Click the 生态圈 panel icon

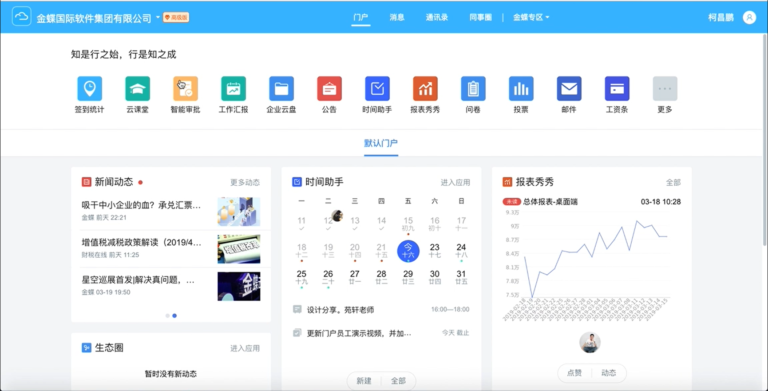pyautogui.click(x=86, y=348)
